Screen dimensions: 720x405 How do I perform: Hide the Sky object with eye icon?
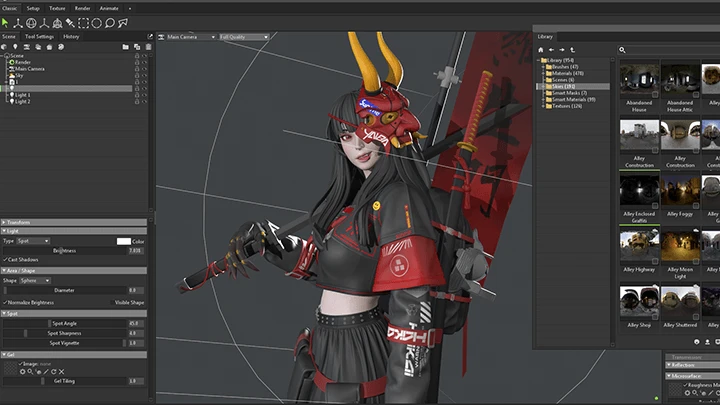144,75
